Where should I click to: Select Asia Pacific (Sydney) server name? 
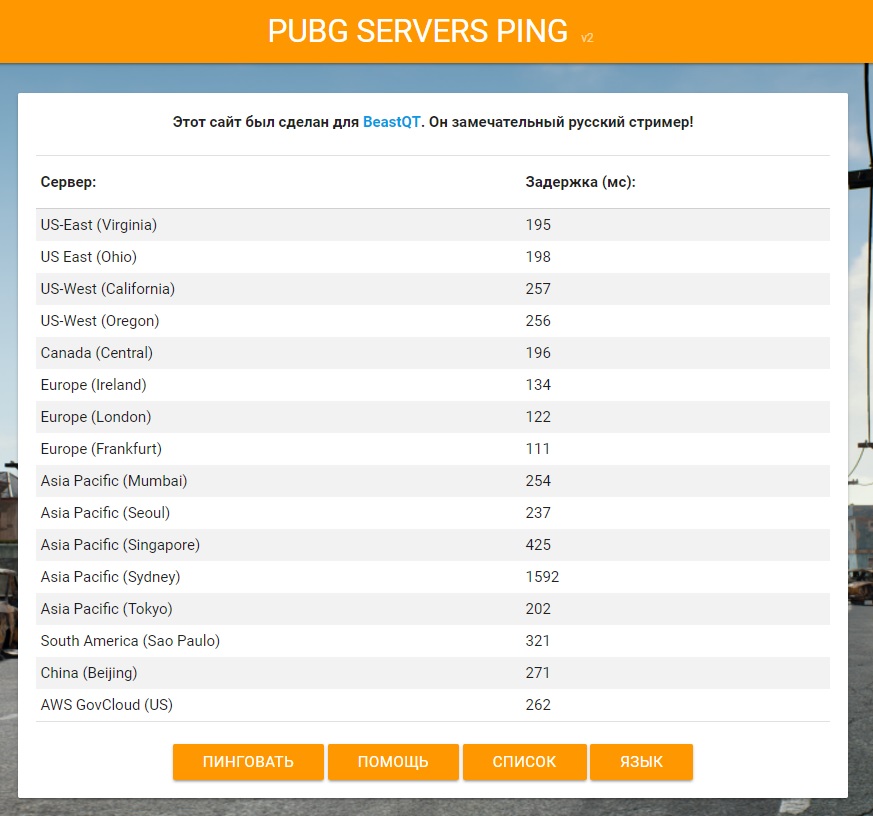(x=110, y=577)
